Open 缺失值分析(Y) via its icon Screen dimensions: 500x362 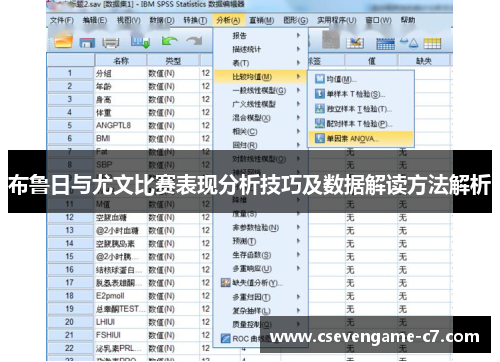click(x=226, y=283)
